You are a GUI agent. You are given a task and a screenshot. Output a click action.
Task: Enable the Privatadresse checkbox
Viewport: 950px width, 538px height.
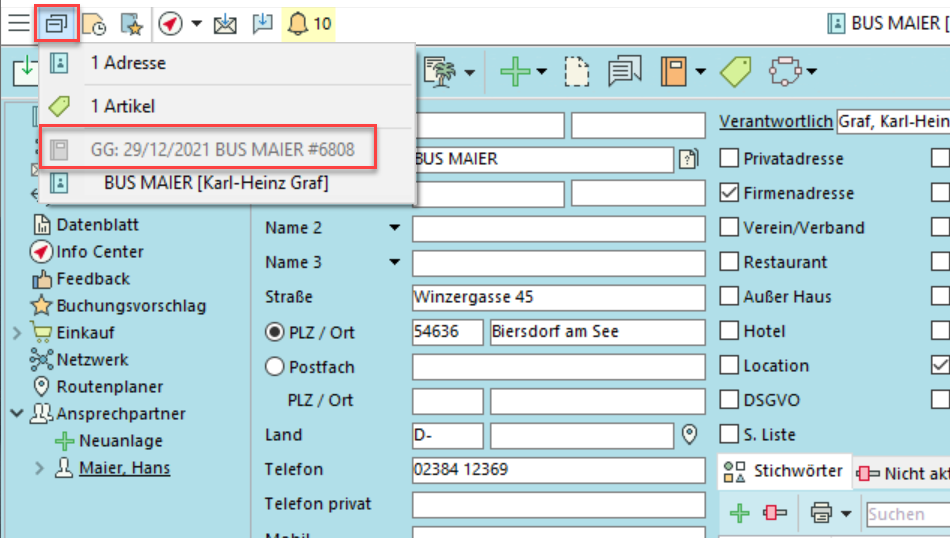(x=730, y=159)
